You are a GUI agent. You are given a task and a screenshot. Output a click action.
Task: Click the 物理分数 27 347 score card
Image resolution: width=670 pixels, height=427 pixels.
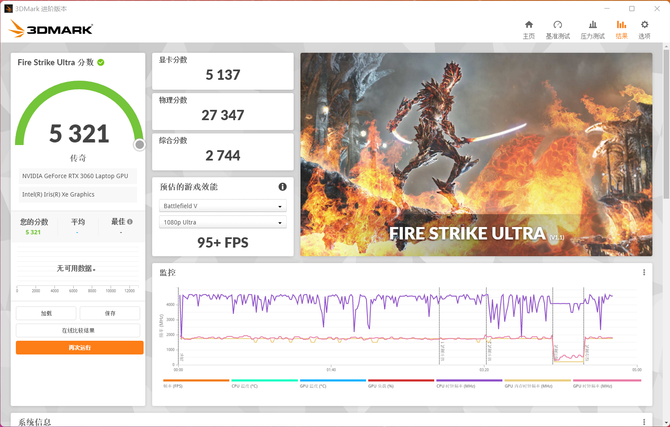click(x=223, y=111)
